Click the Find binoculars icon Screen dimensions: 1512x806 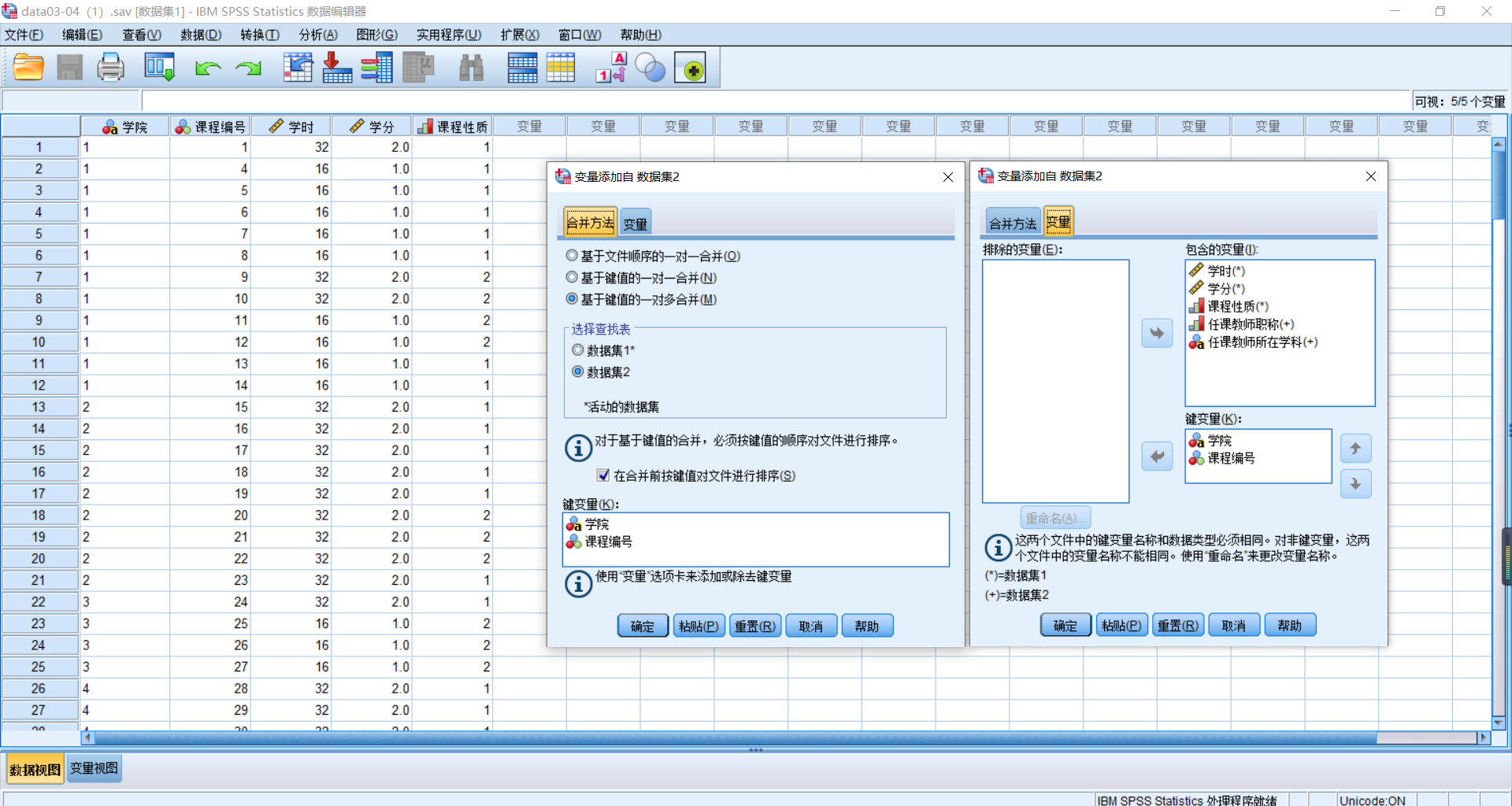point(471,68)
